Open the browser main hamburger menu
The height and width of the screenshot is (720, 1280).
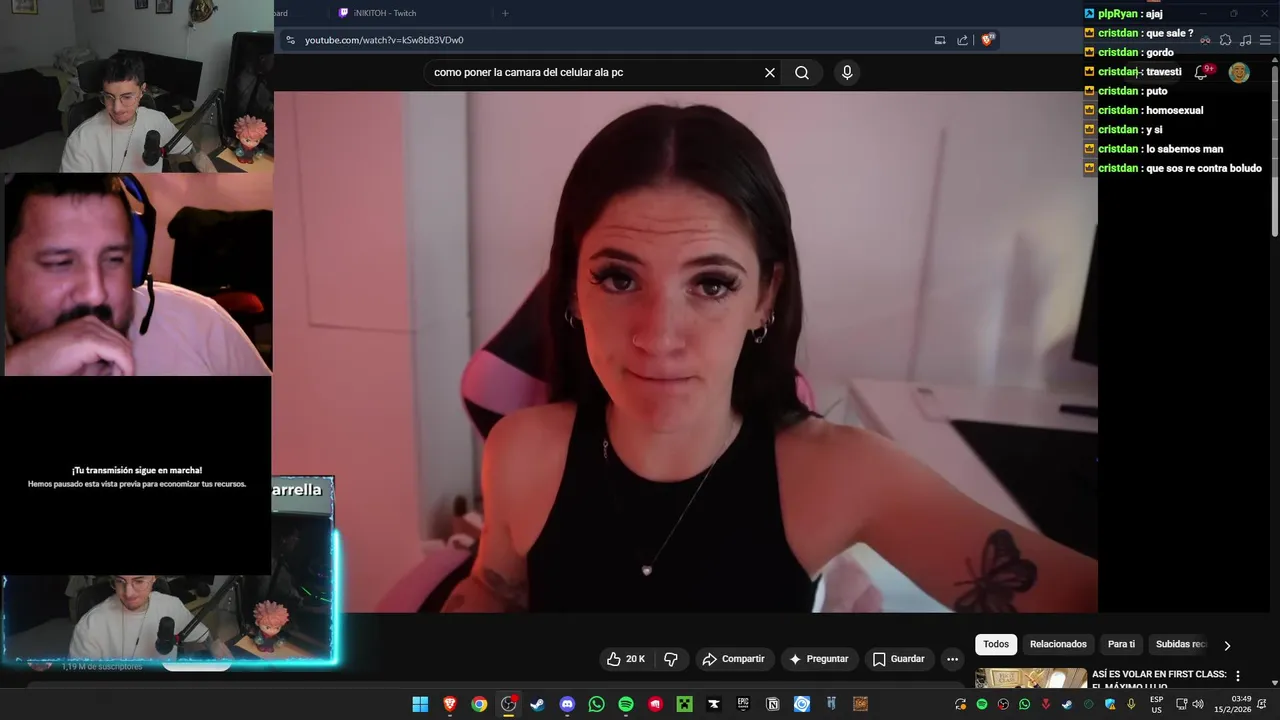(x=1266, y=40)
